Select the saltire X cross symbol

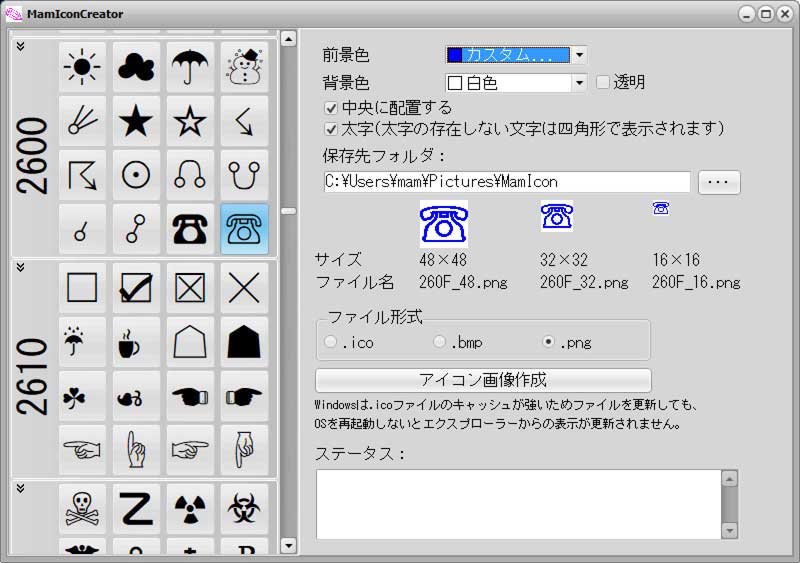coord(244,288)
